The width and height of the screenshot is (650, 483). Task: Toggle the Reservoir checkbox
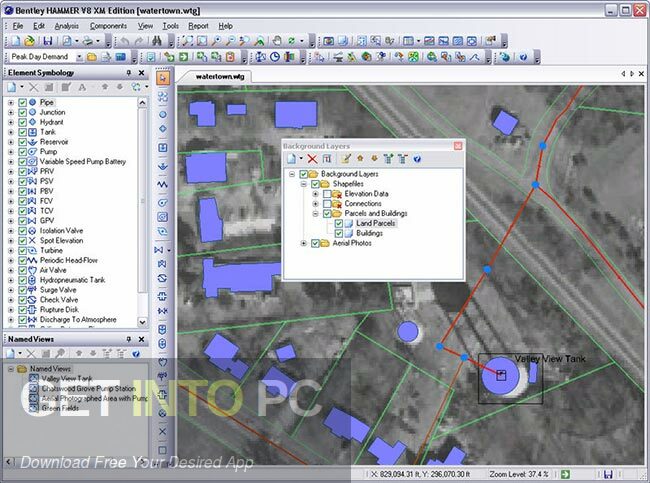[x=23, y=142]
